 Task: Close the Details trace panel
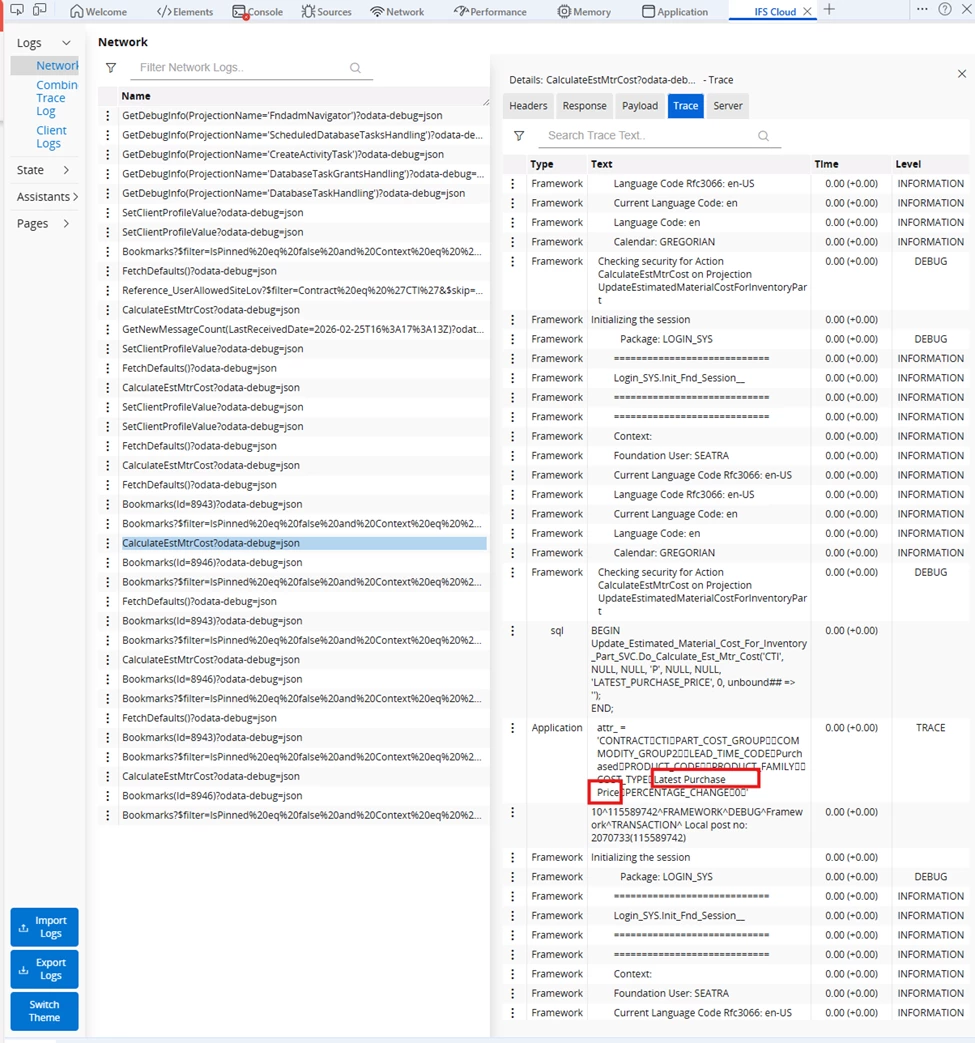(962, 74)
